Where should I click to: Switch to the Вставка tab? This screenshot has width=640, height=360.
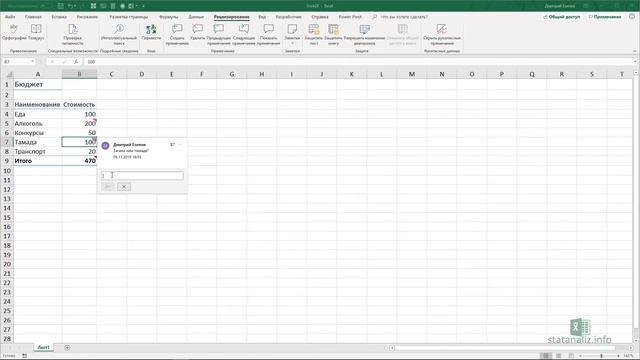click(59, 17)
